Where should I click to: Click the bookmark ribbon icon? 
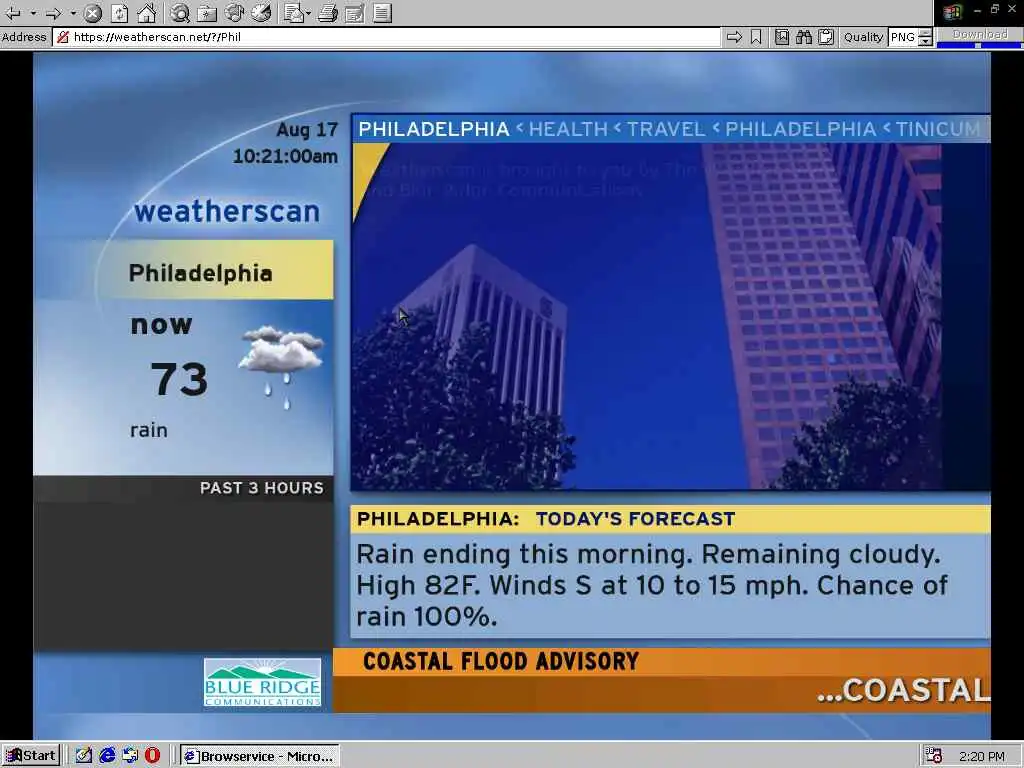(756, 37)
